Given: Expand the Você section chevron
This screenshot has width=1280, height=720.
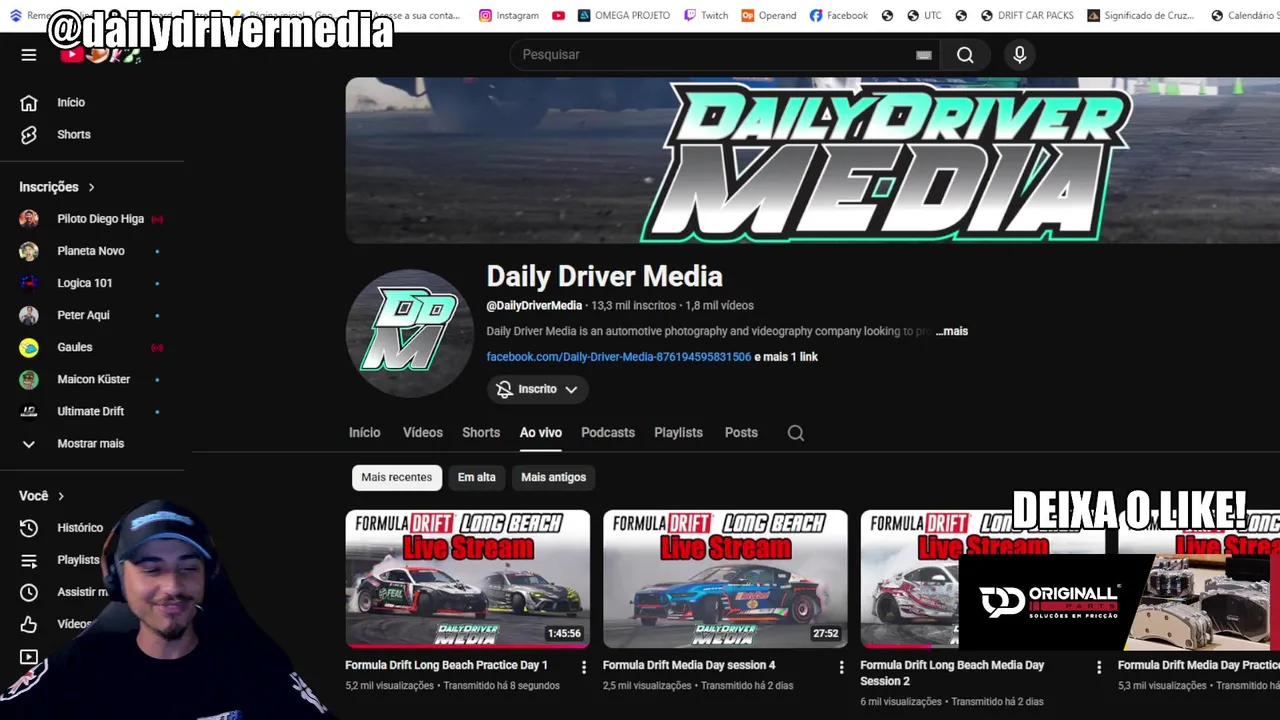Looking at the screenshot, I should coord(61,496).
